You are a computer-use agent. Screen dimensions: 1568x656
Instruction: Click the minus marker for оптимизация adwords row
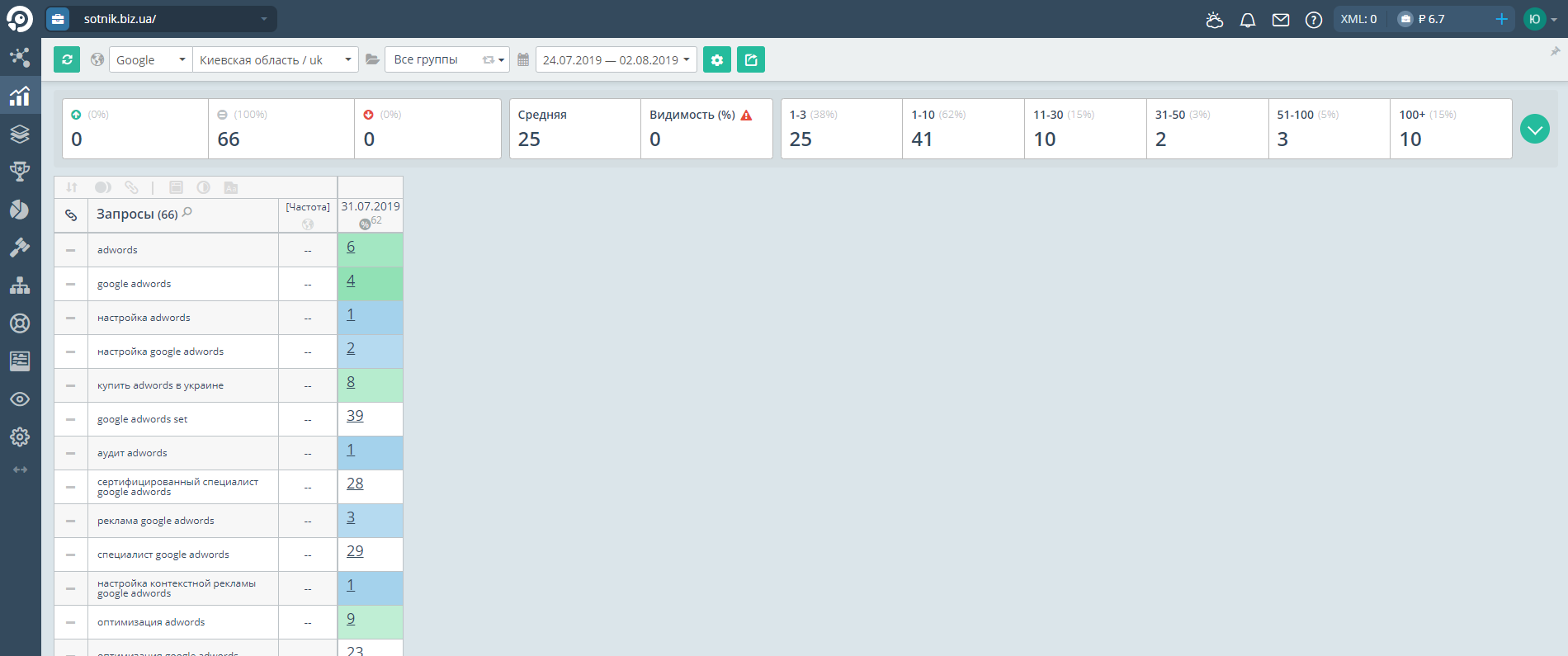pos(71,622)
